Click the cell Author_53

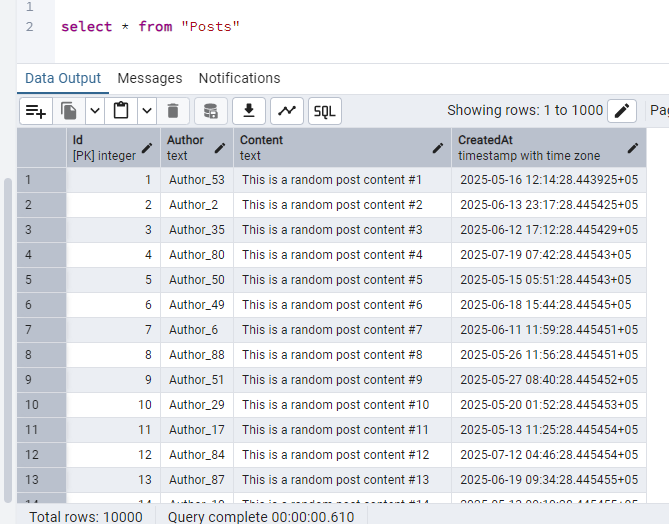pyautogui.click(x=197, y=180)
